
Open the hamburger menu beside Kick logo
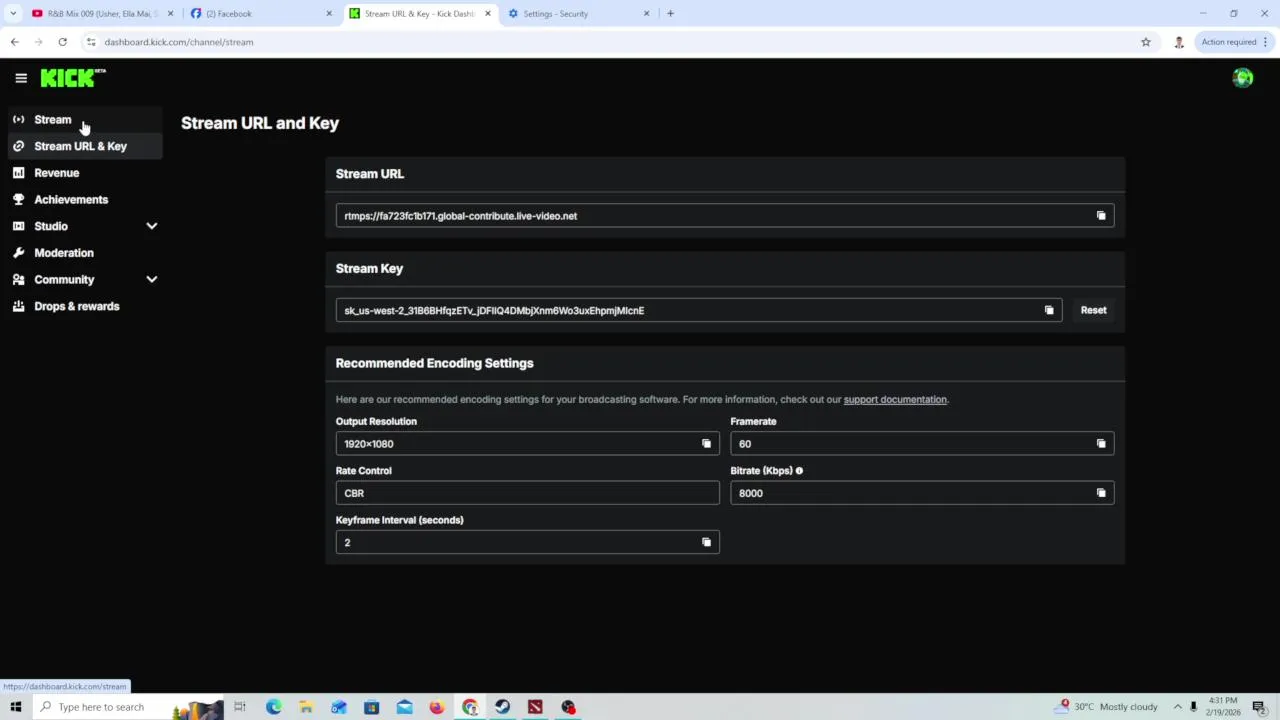[21, 78]
